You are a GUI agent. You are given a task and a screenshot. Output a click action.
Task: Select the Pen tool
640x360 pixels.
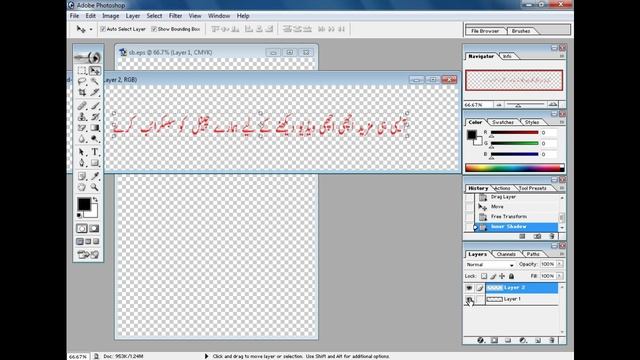(82, 163)
